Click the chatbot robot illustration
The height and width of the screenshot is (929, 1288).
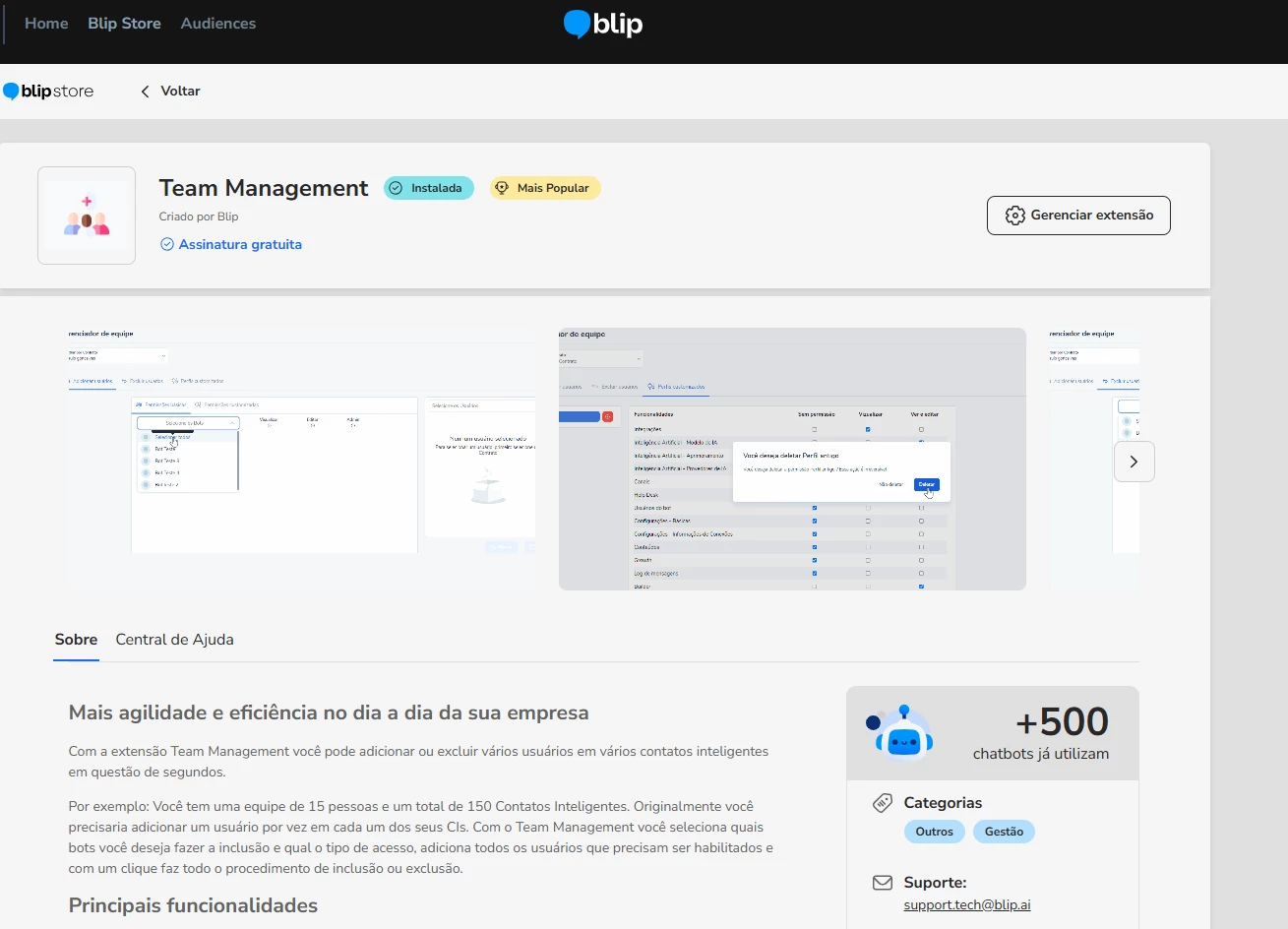click(x=899, y=733)
